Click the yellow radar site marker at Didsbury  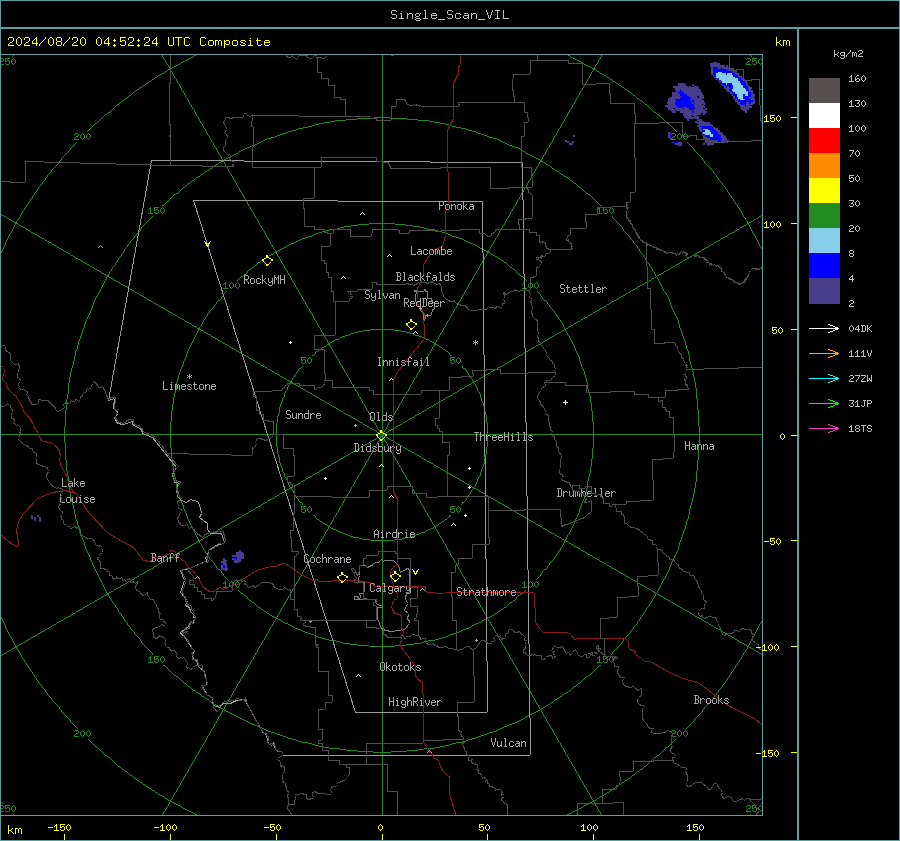coord(382,436)
